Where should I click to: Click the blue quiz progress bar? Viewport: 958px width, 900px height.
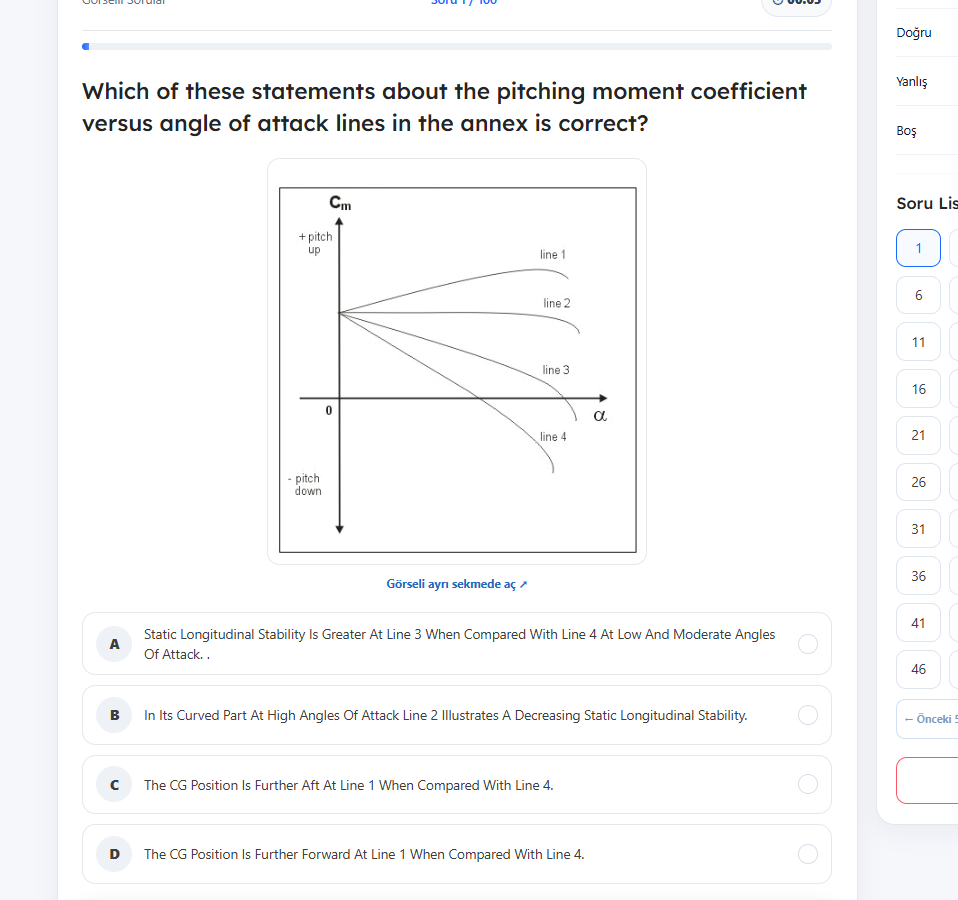pos(456,46)
